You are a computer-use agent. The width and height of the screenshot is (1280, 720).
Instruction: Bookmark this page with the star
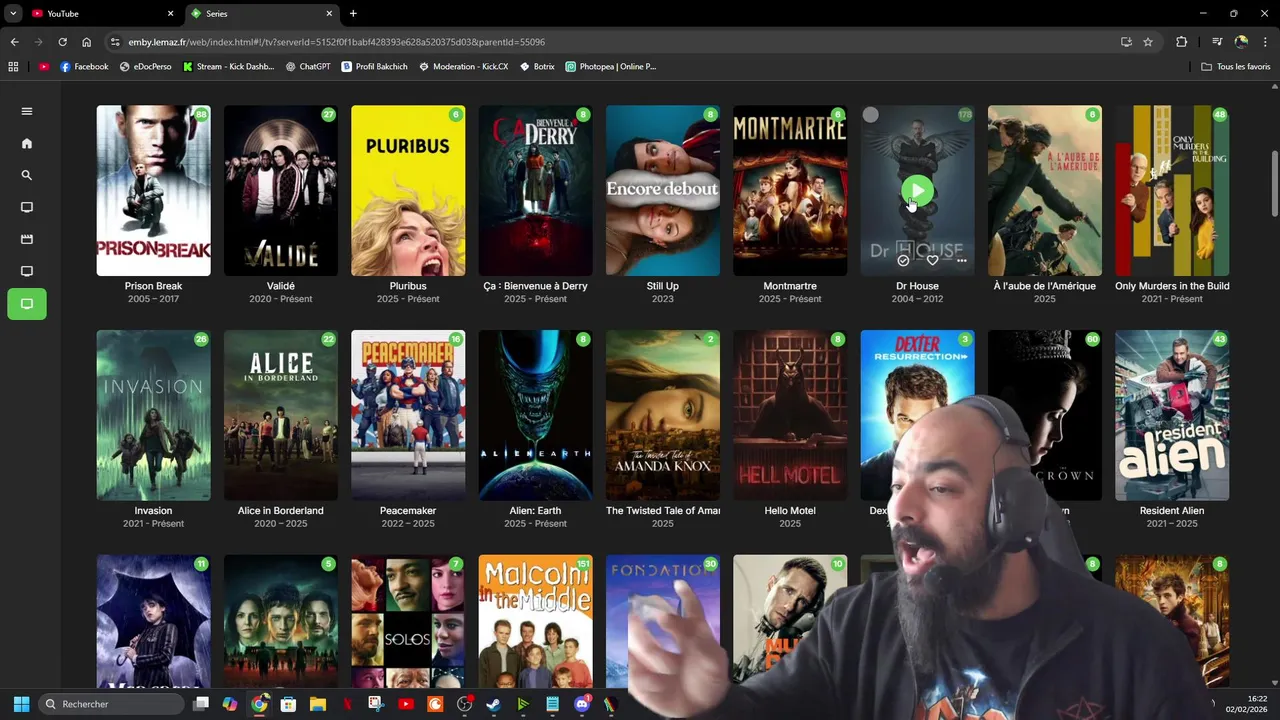(x=1148, y=42)
